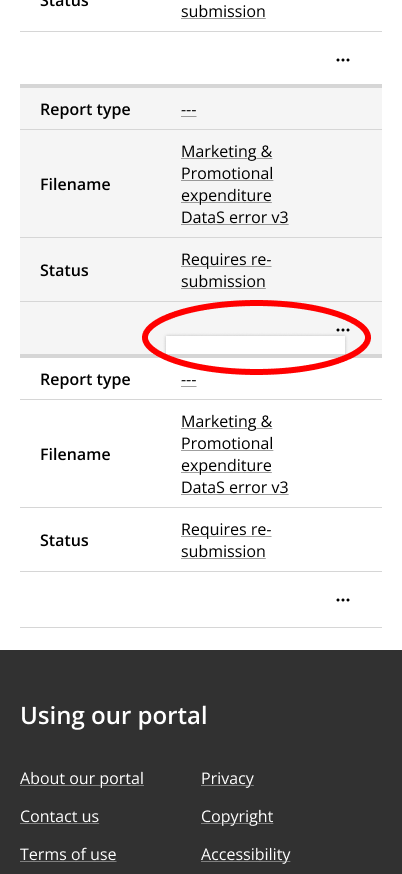Image resolution: width=402 pixels, height=874 pixels.
Task: Open About our portal footer link
Action: point(82,778)
